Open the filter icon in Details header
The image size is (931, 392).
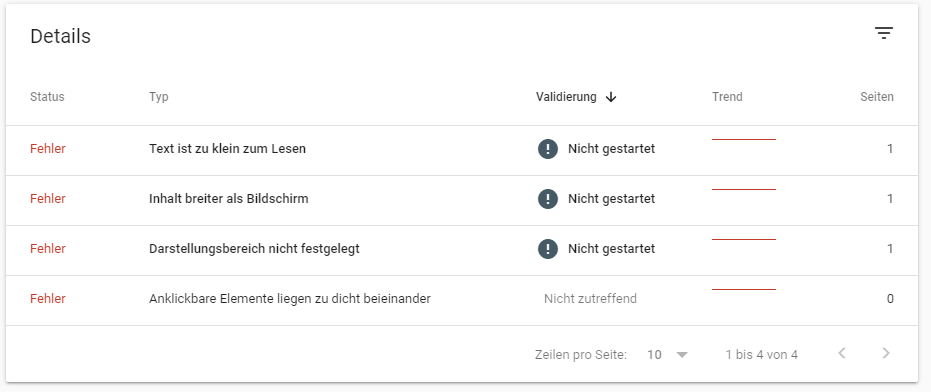pos(884,33)
